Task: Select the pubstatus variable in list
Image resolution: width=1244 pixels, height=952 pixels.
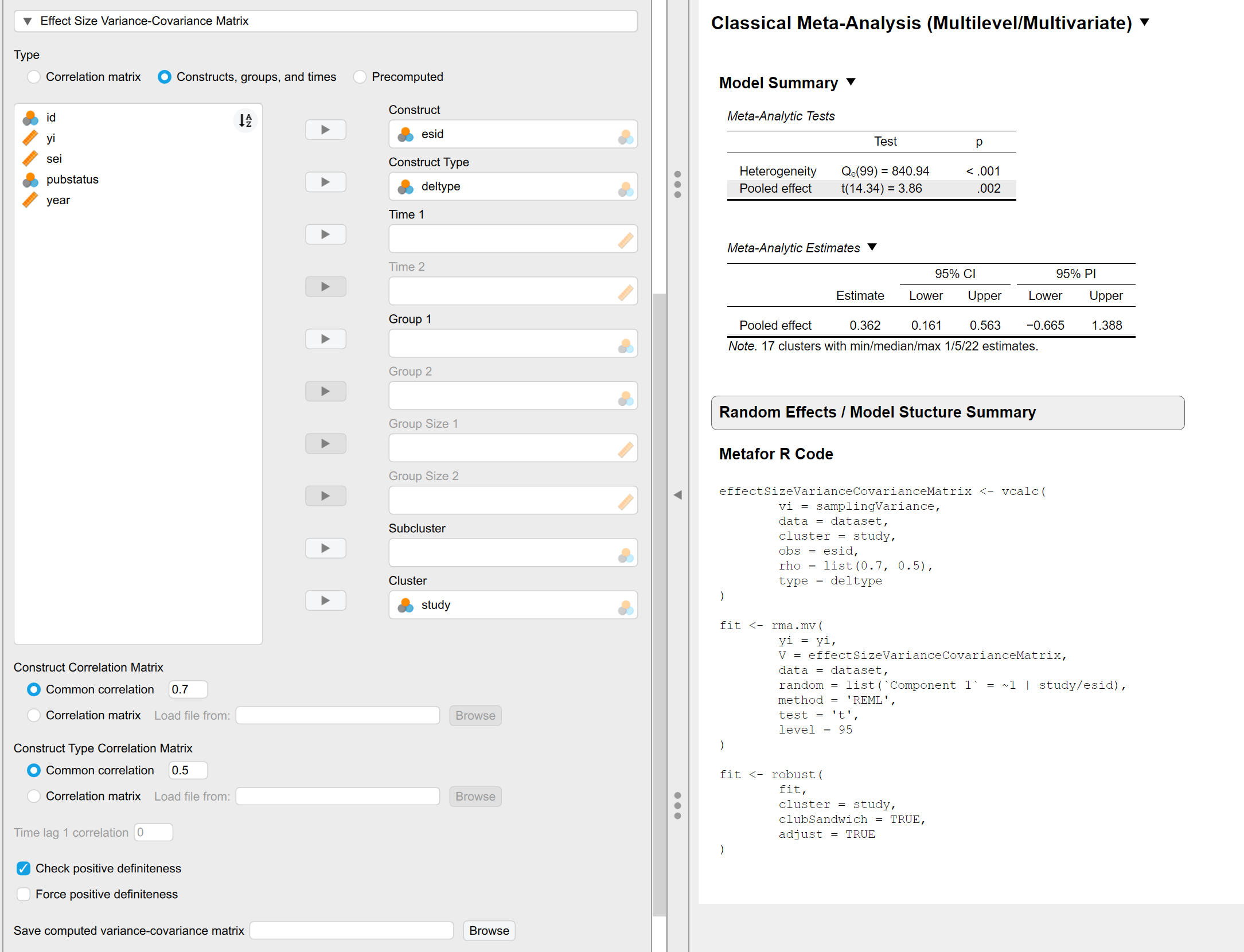Action: (x=72, y=180)
